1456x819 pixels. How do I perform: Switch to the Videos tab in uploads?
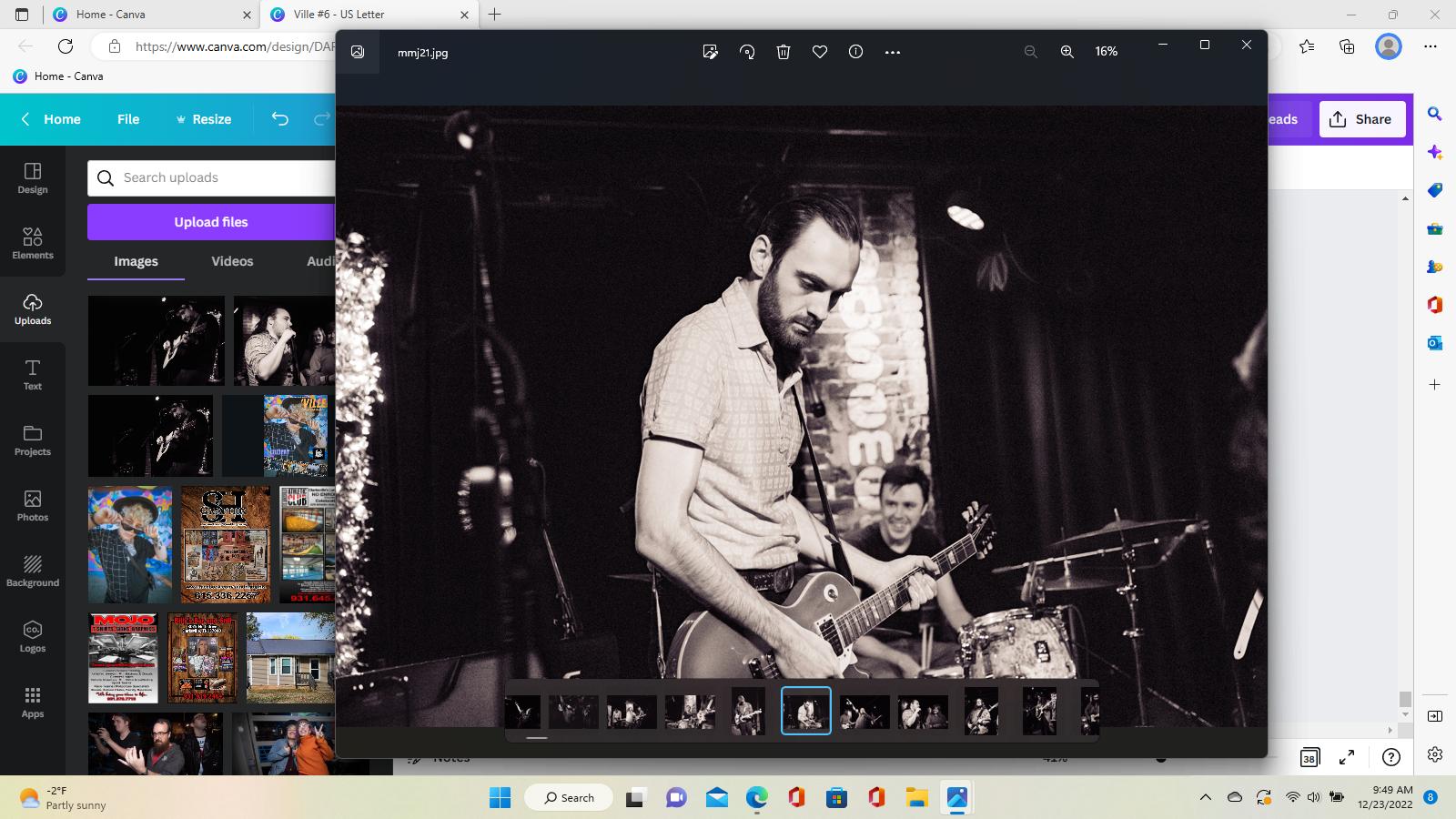point(232,261)
